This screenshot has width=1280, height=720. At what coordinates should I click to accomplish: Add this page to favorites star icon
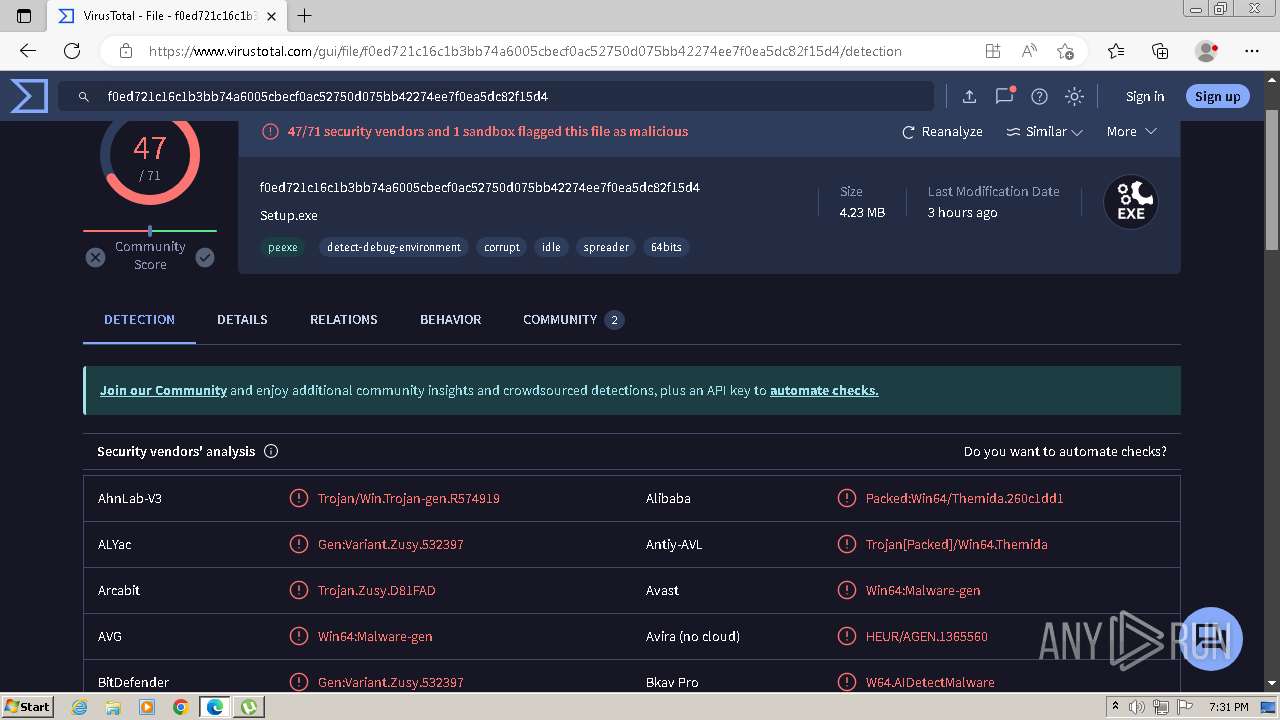(1065, 51)
